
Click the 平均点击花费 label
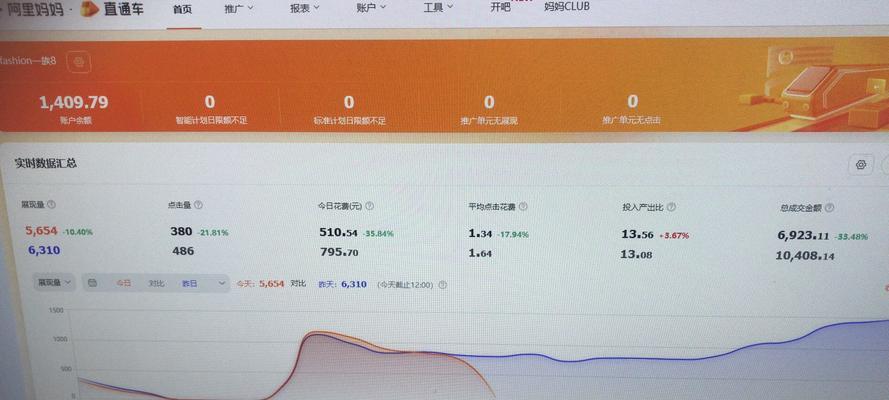tap(492, 207)
